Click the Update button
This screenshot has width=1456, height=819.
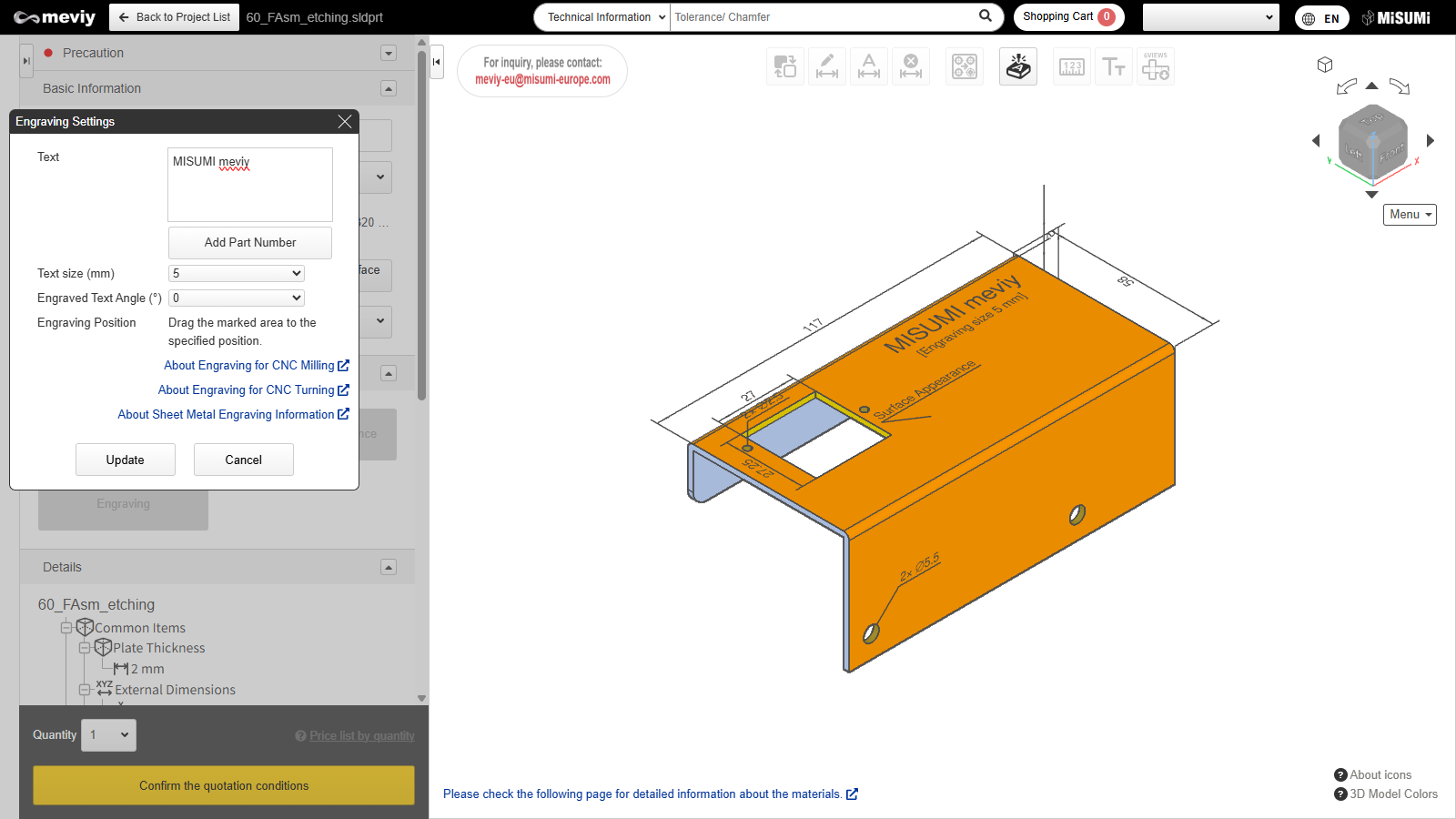(x=126, y=460)
